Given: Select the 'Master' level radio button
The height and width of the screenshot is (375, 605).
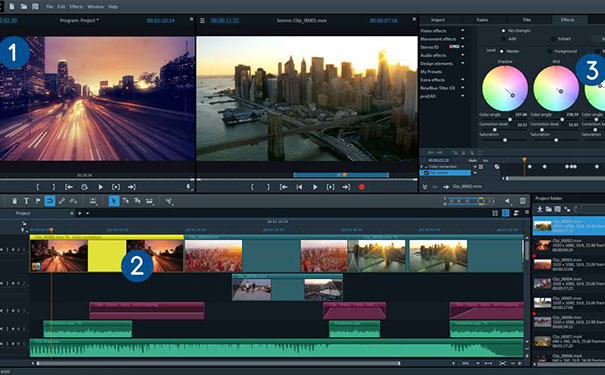Looking at the screenshot, I should click(502, 51).
